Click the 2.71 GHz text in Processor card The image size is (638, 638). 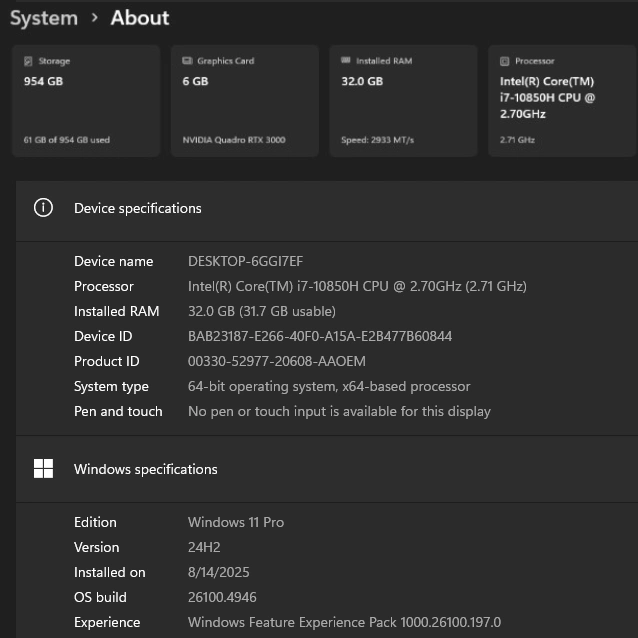pos(517,140)
